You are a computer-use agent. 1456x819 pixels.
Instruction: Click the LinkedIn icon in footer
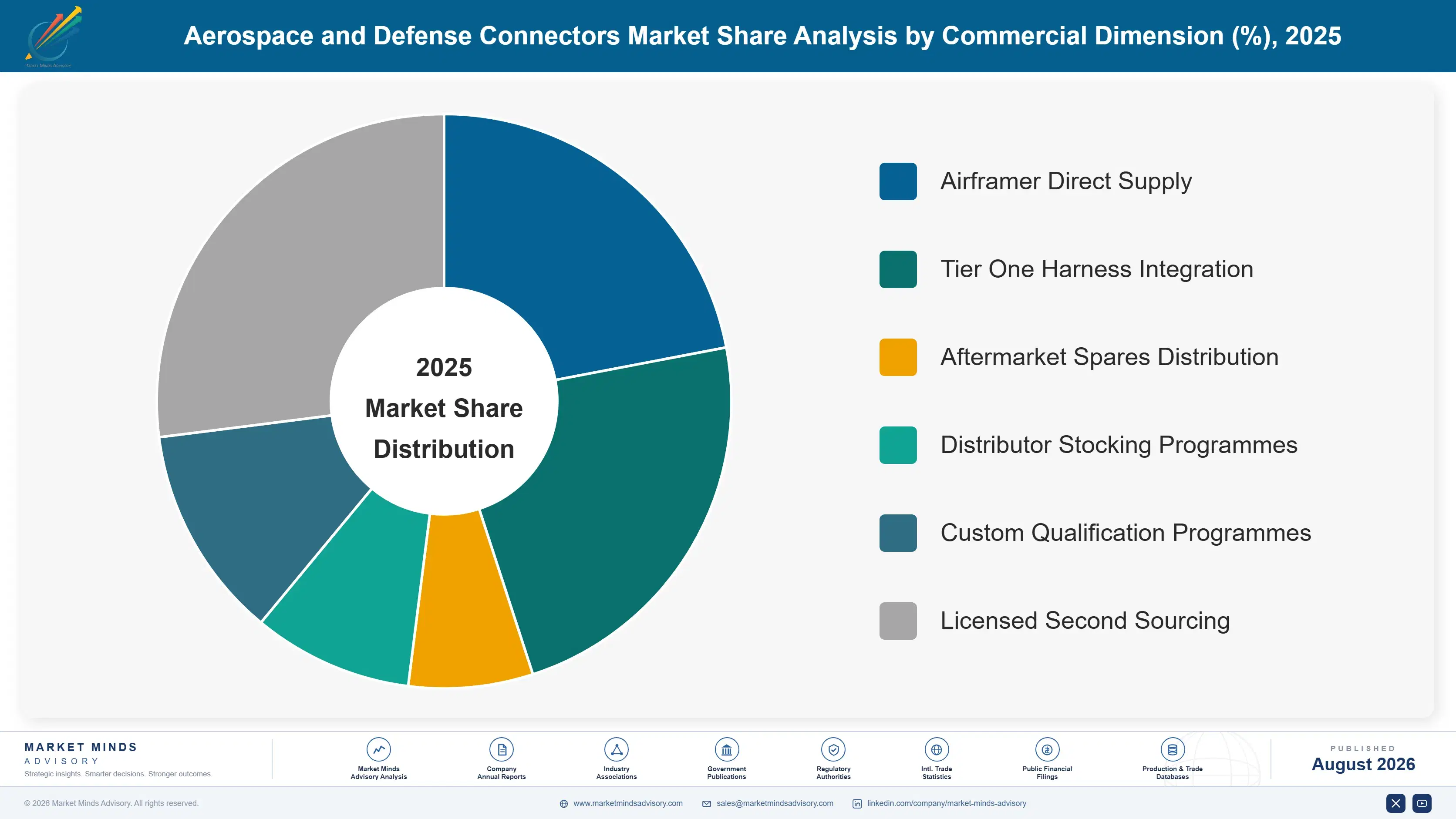pos(857,804)
